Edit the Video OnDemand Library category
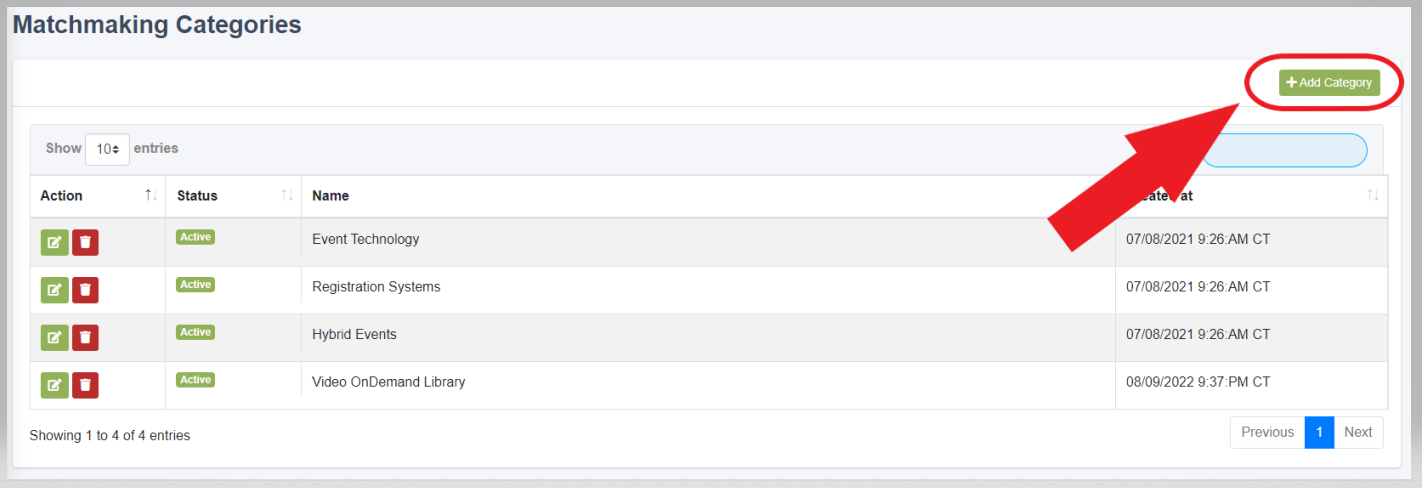This screenshot has height=488, width=1422. click(x=55, y=385)
